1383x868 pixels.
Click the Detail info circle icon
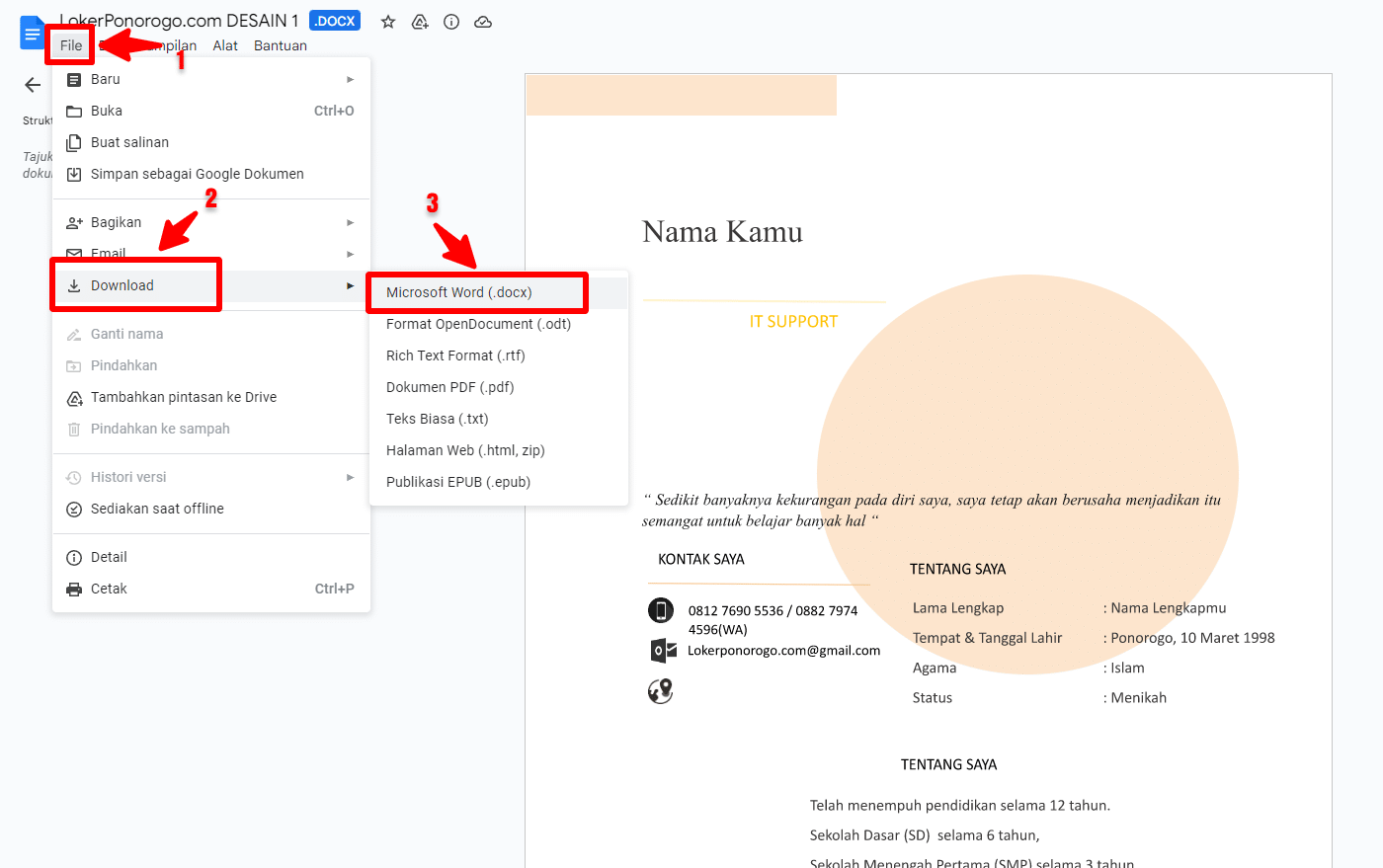74,557
